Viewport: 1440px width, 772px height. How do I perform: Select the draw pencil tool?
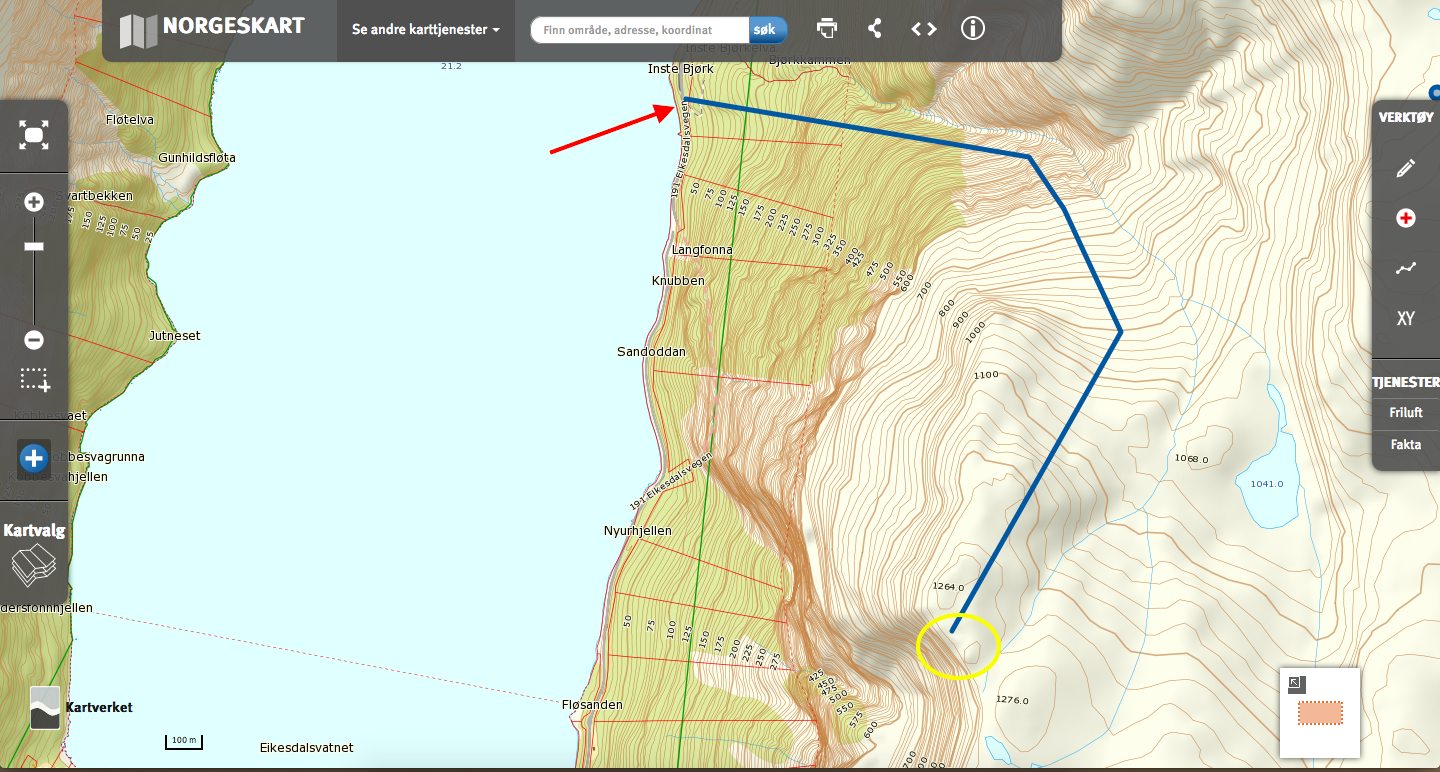1406,168
